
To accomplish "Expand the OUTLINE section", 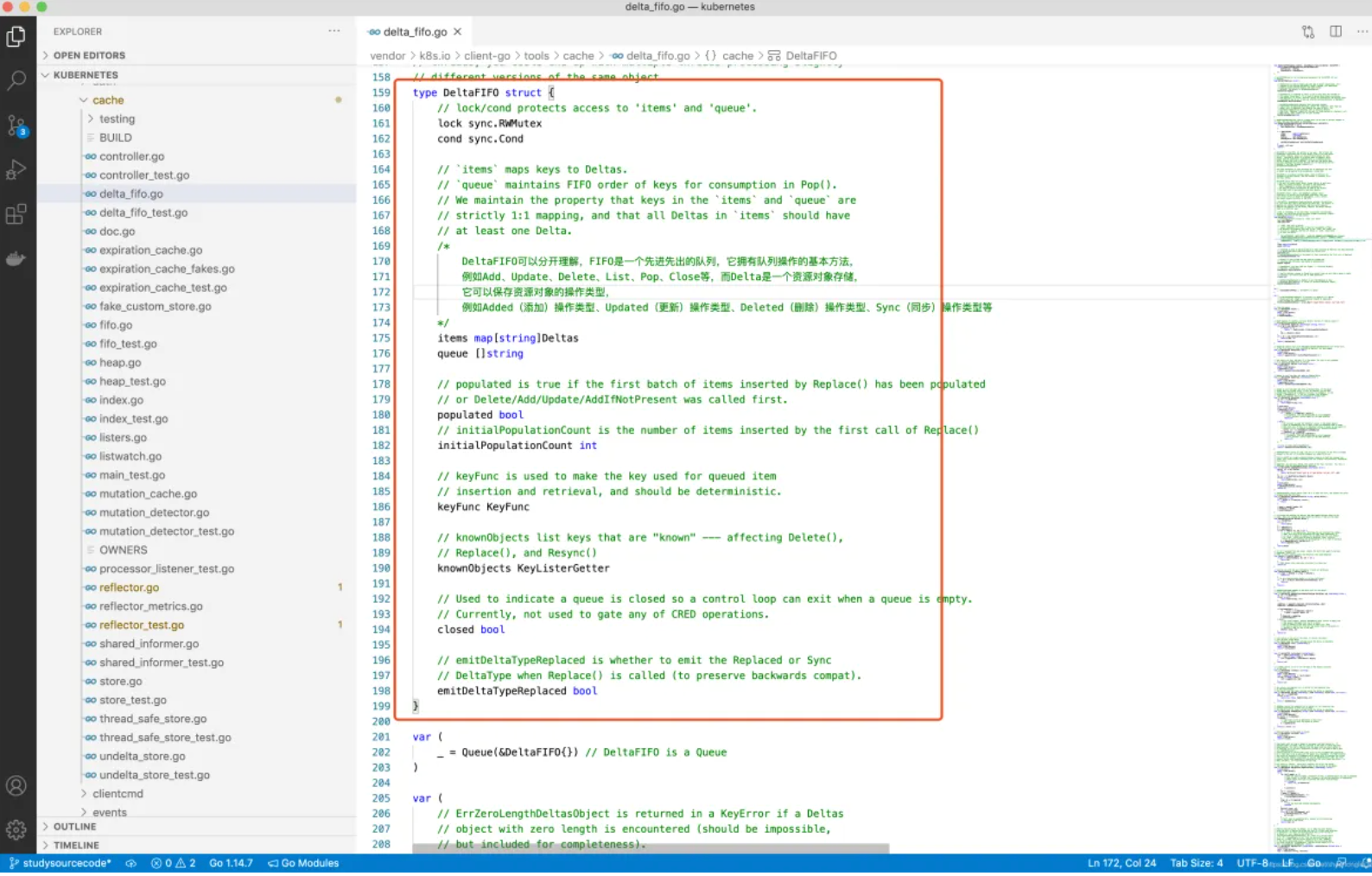I will tap(74, 827).
